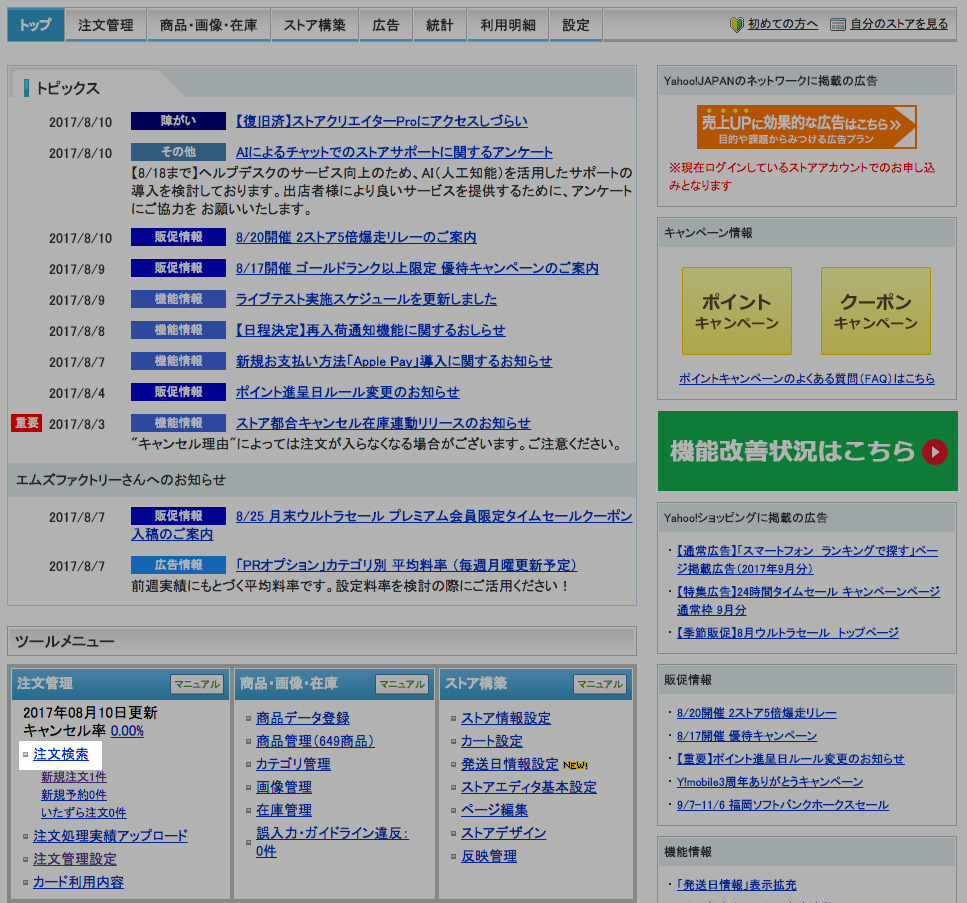Open マニュアル button in 商品・画像・在庫 panel
Viewport: 967px width, 903px height.
(x=402, y=684)
